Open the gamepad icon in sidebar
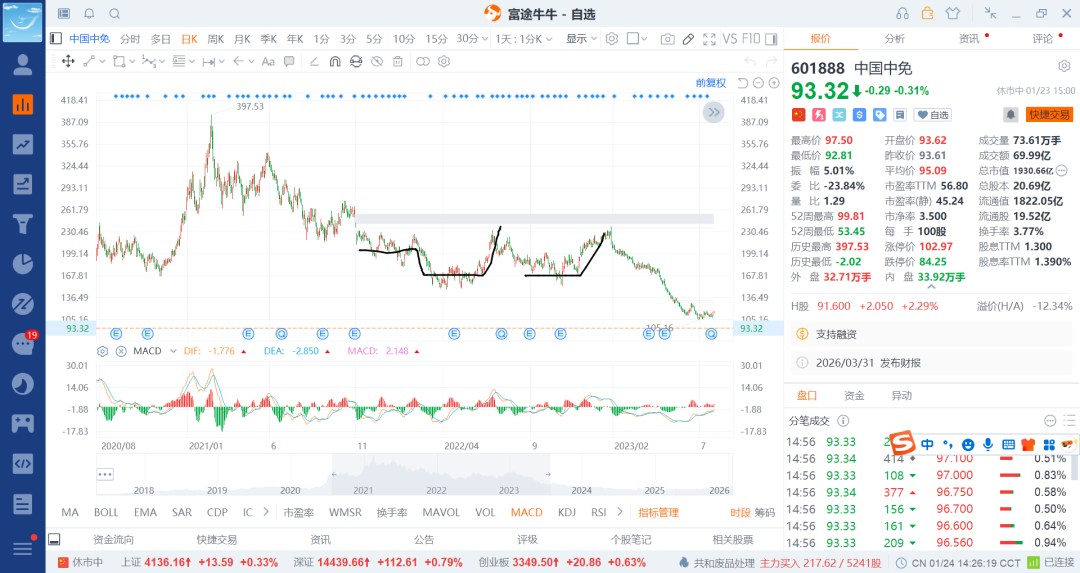This screenshot has height=573, width=1080. [x=23, y=424]
